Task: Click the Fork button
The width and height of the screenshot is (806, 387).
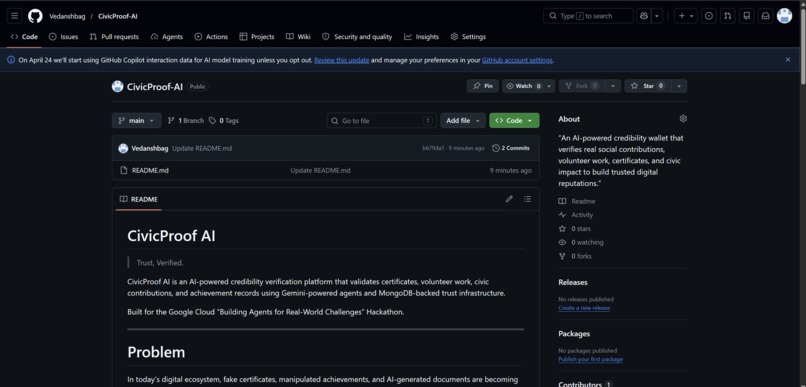Action: [582, 86]
